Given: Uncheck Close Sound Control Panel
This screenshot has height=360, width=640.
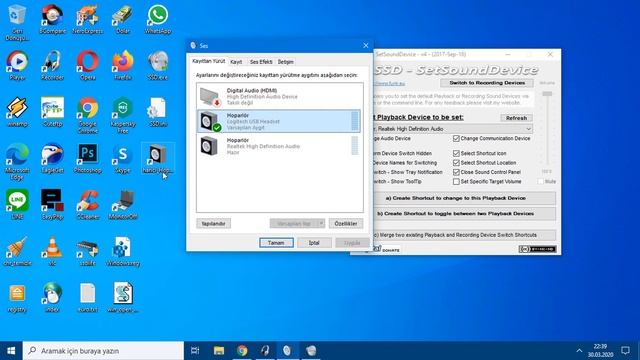Looking at the screenshot, I should (456, 172).
